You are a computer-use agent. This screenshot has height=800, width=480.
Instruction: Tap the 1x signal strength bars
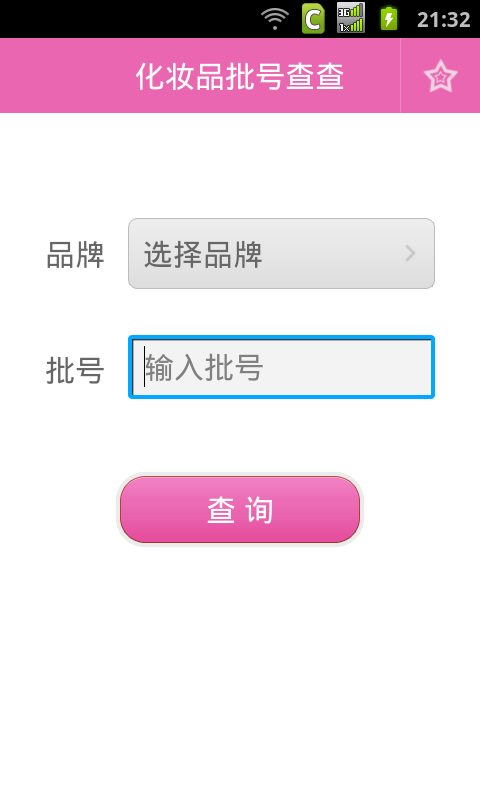[x=350, y=26]
